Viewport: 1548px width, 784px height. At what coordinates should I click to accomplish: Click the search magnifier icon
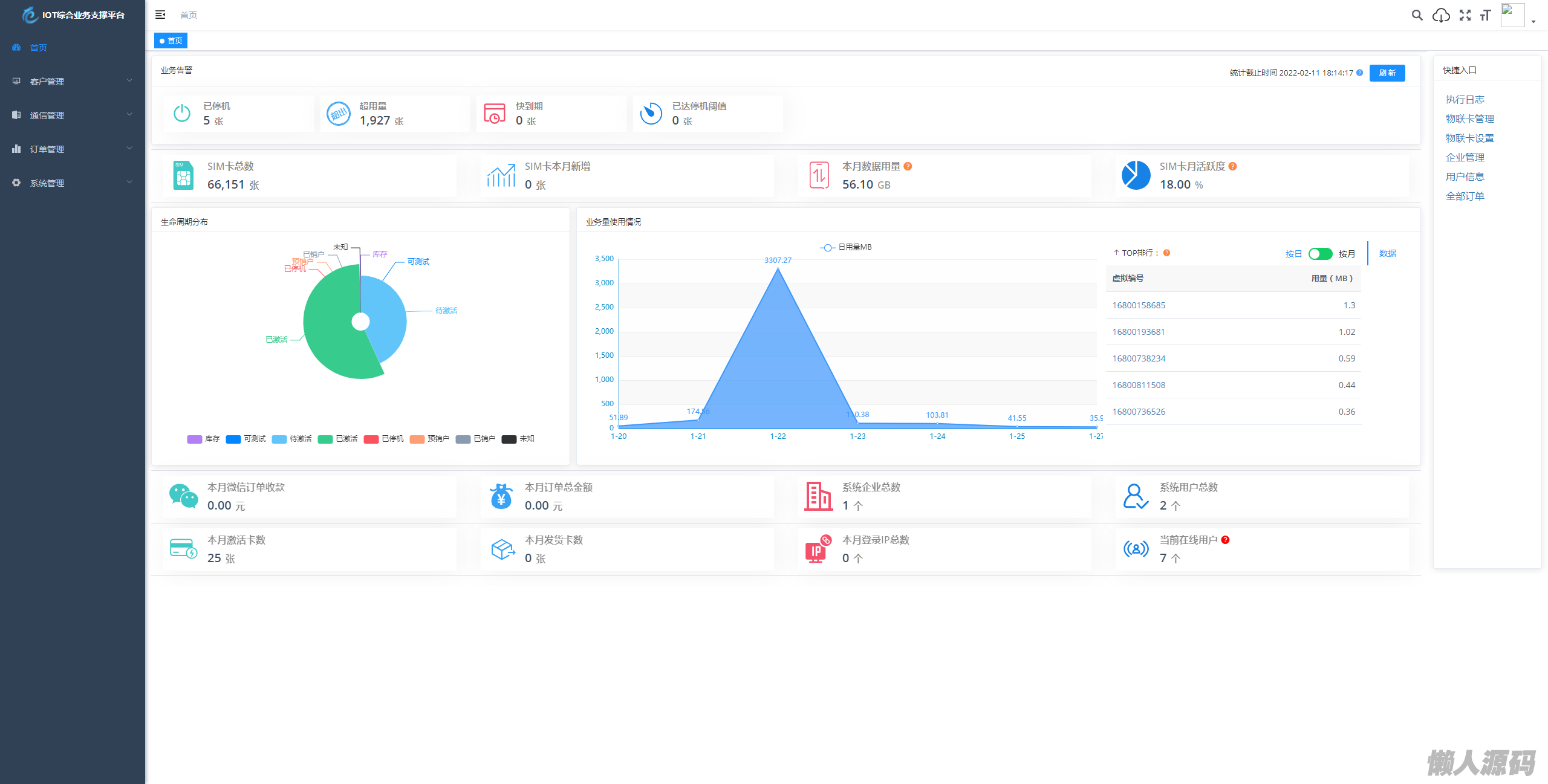[x=1417, y=15]
